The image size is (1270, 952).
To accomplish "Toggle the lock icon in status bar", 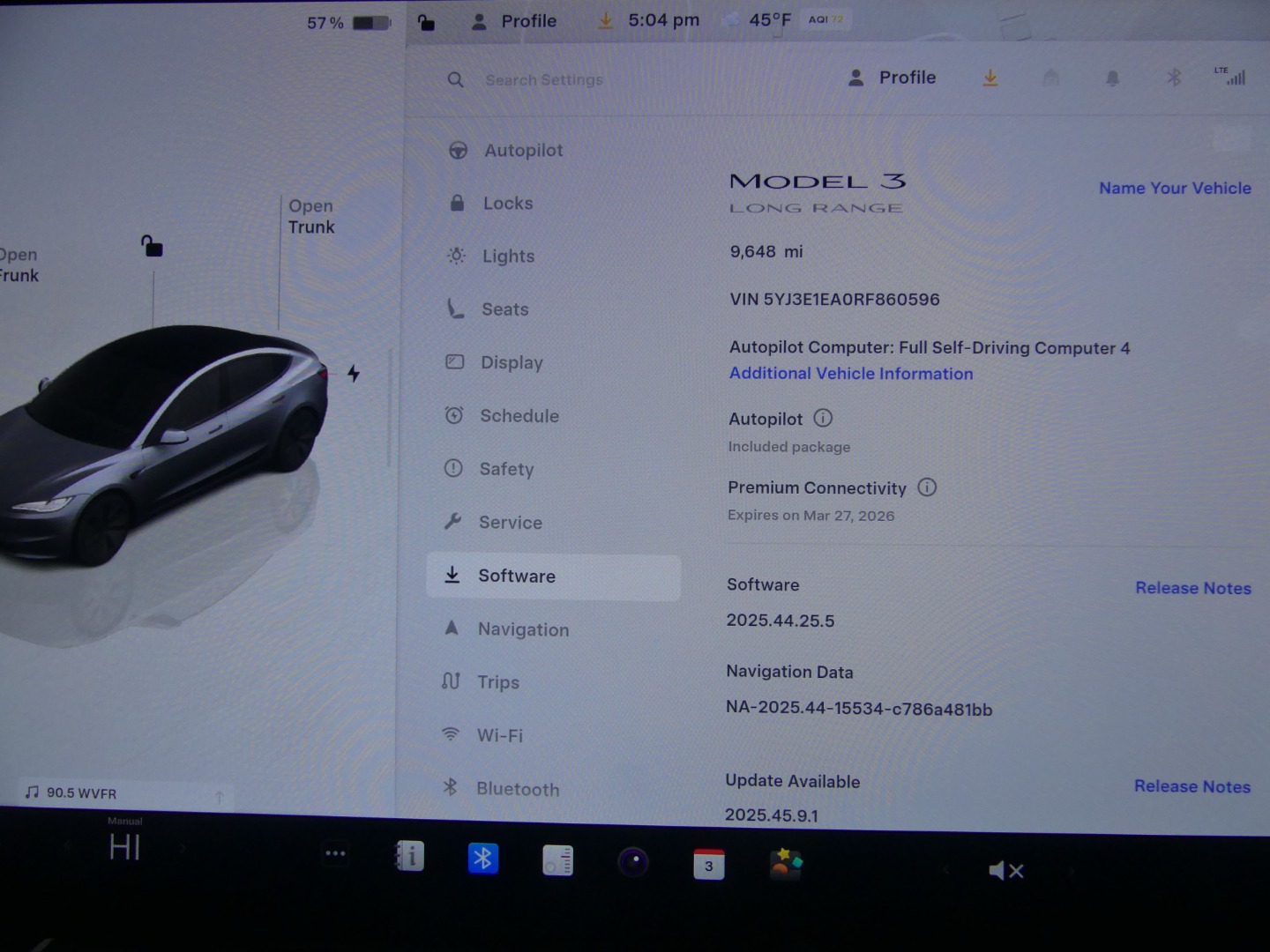I will [426, 22].
